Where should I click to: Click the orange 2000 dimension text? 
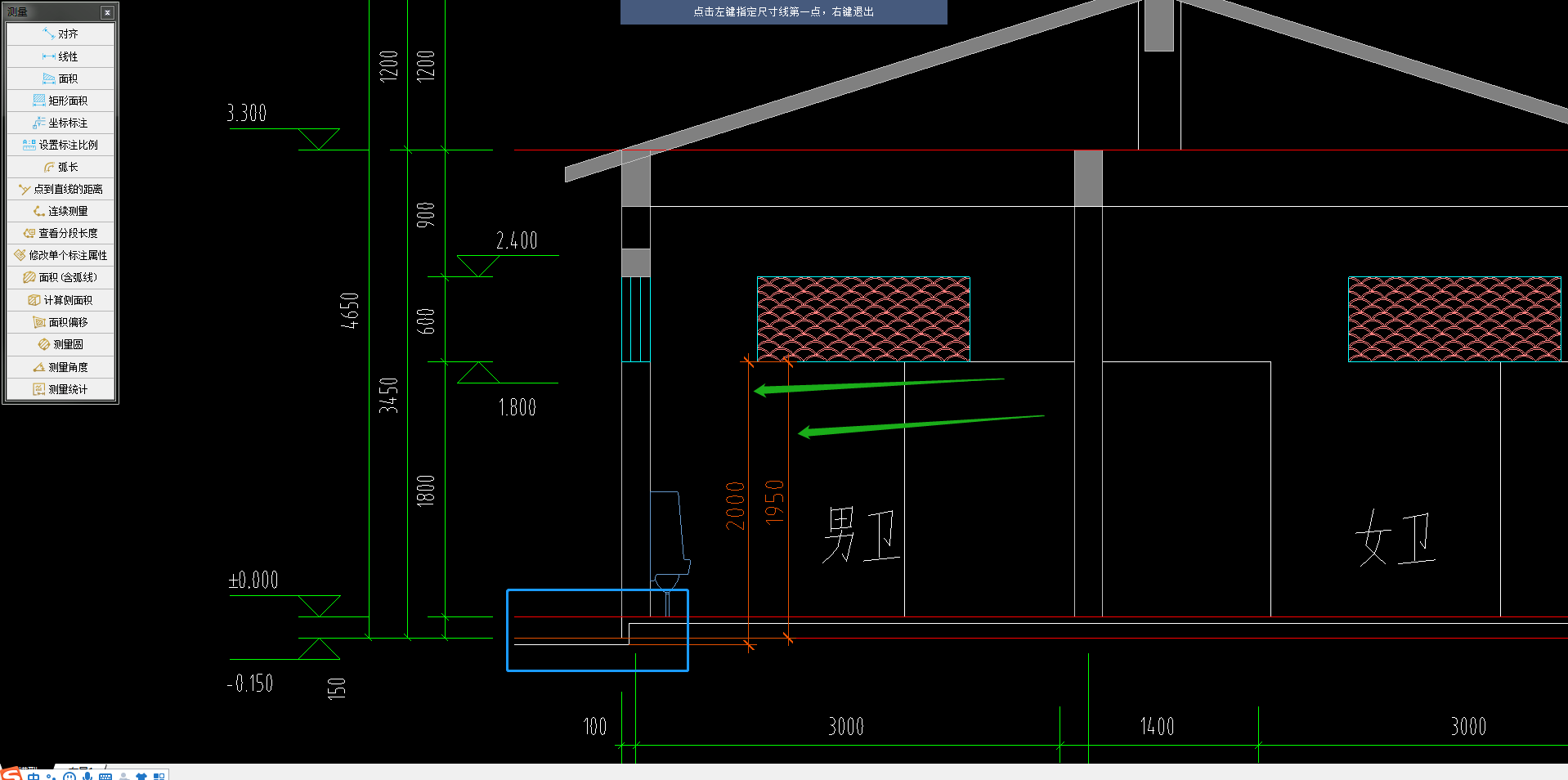click(x=735, y=505)
